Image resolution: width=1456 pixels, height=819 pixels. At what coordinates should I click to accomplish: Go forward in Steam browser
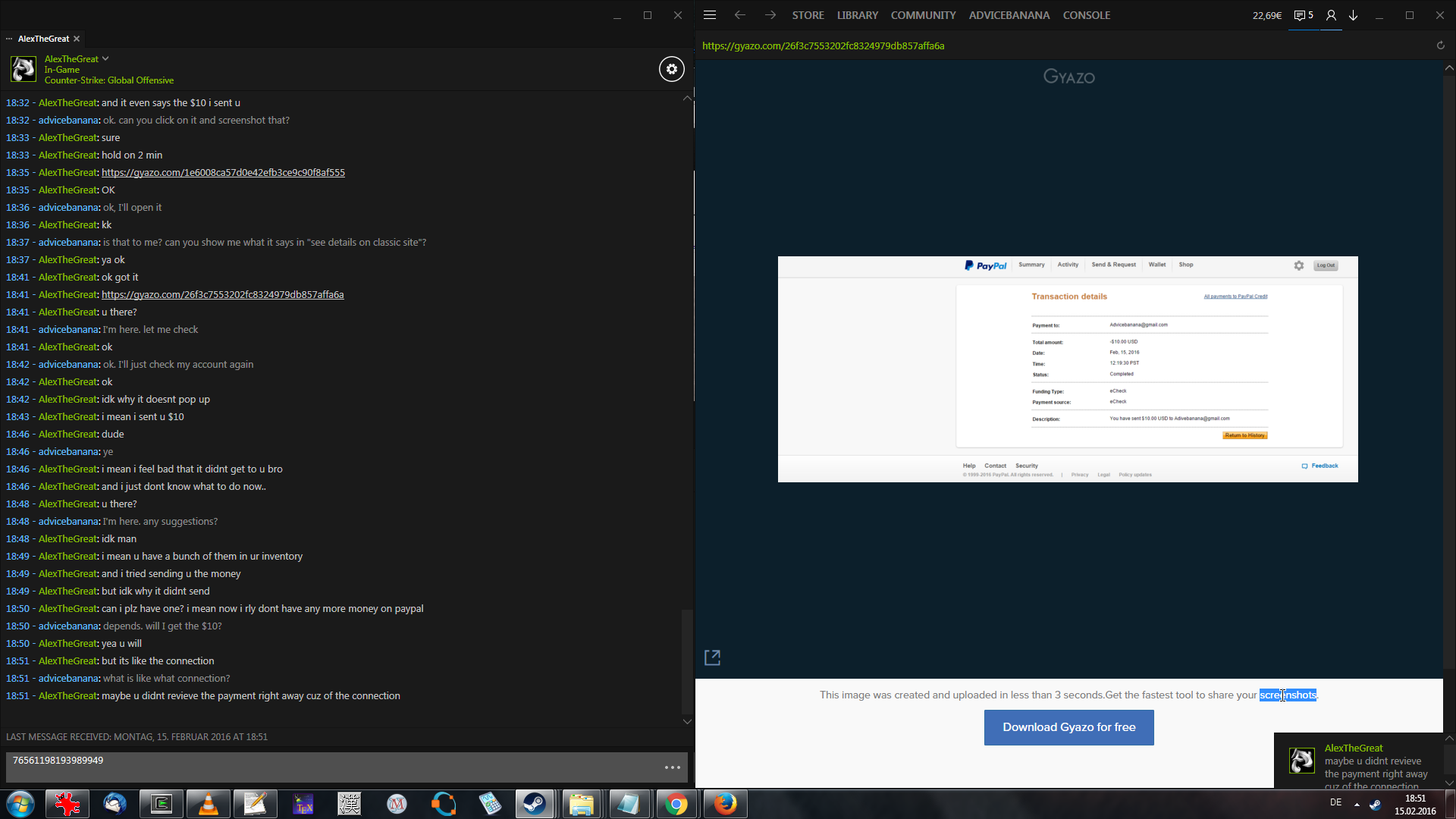point(770,15)
